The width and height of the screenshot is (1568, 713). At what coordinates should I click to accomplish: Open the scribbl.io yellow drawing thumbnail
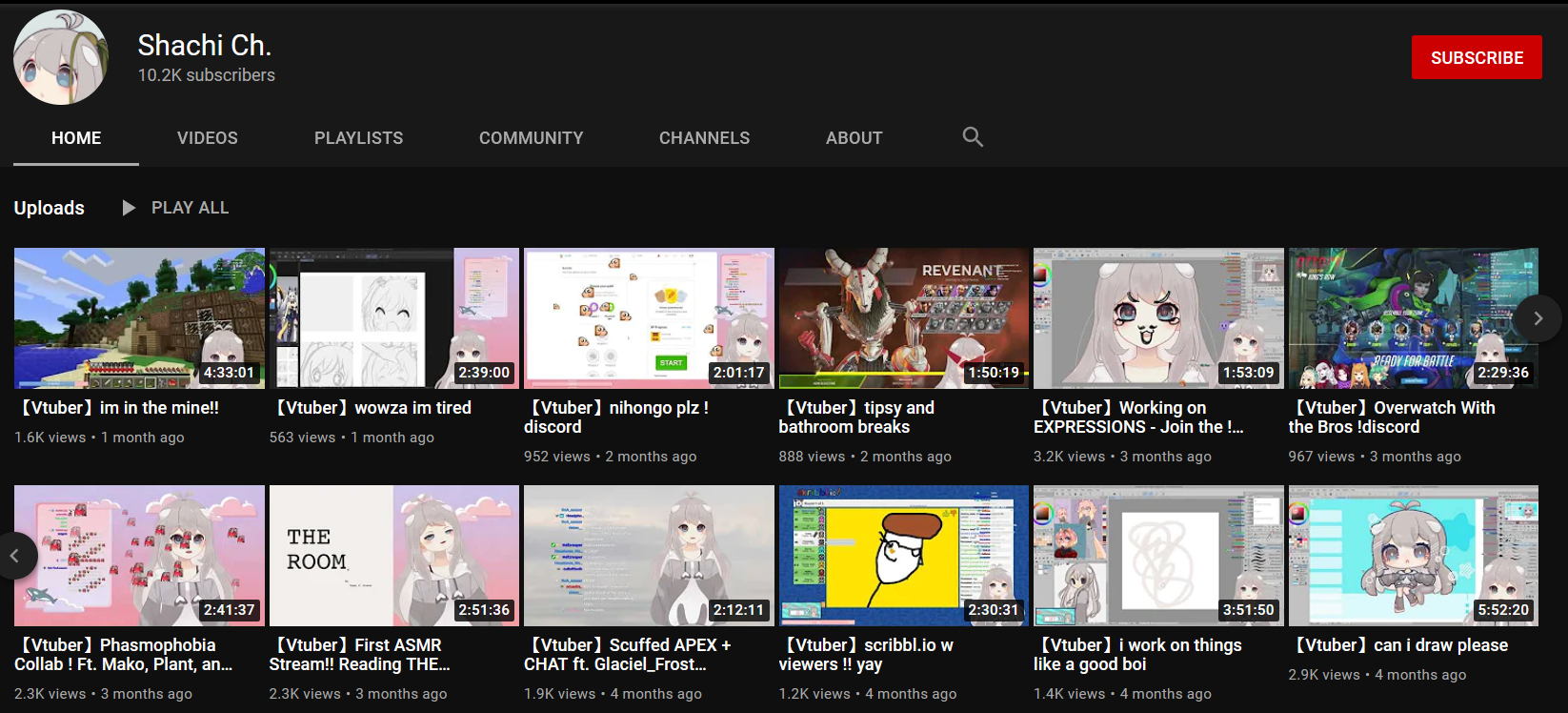point(903,555)
